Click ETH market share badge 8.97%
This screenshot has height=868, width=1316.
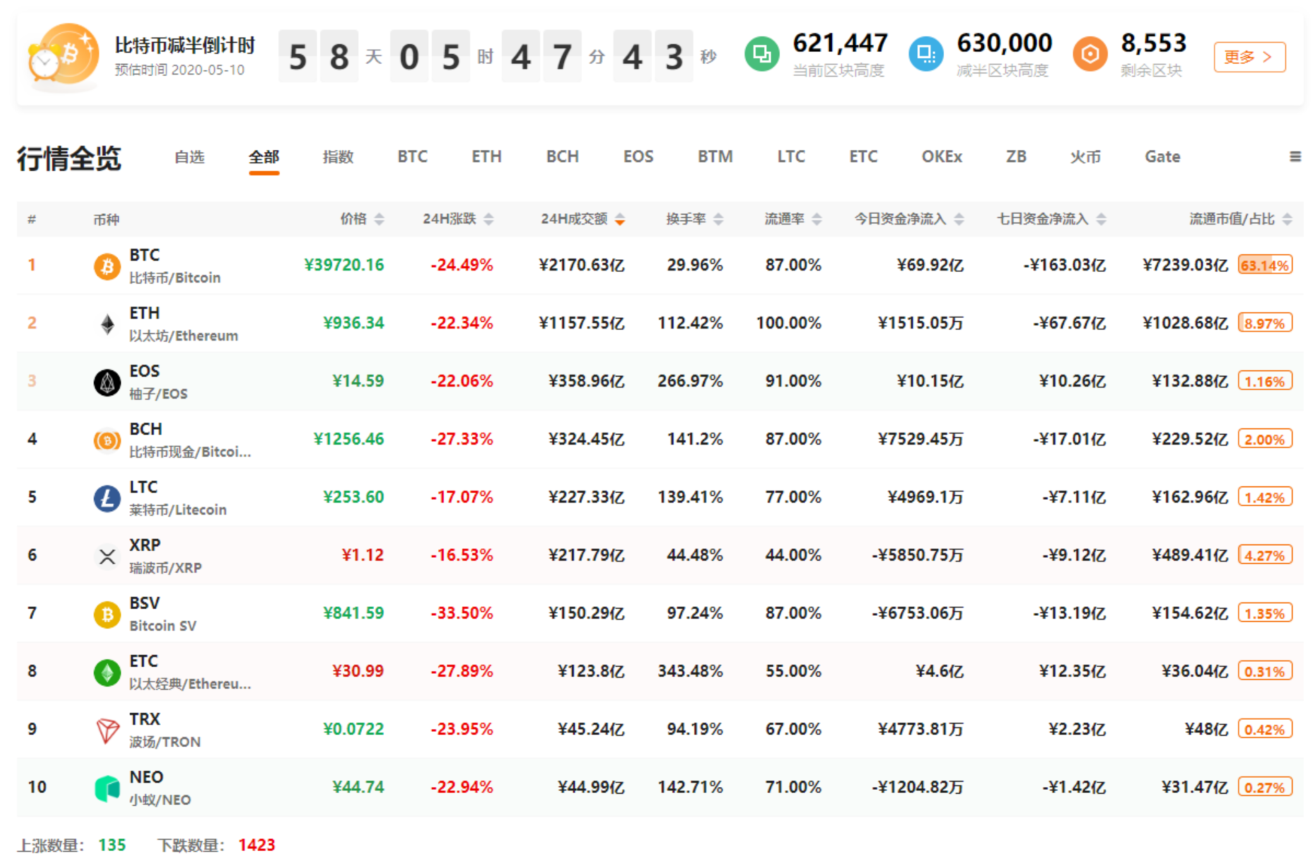pos(1265,323)
